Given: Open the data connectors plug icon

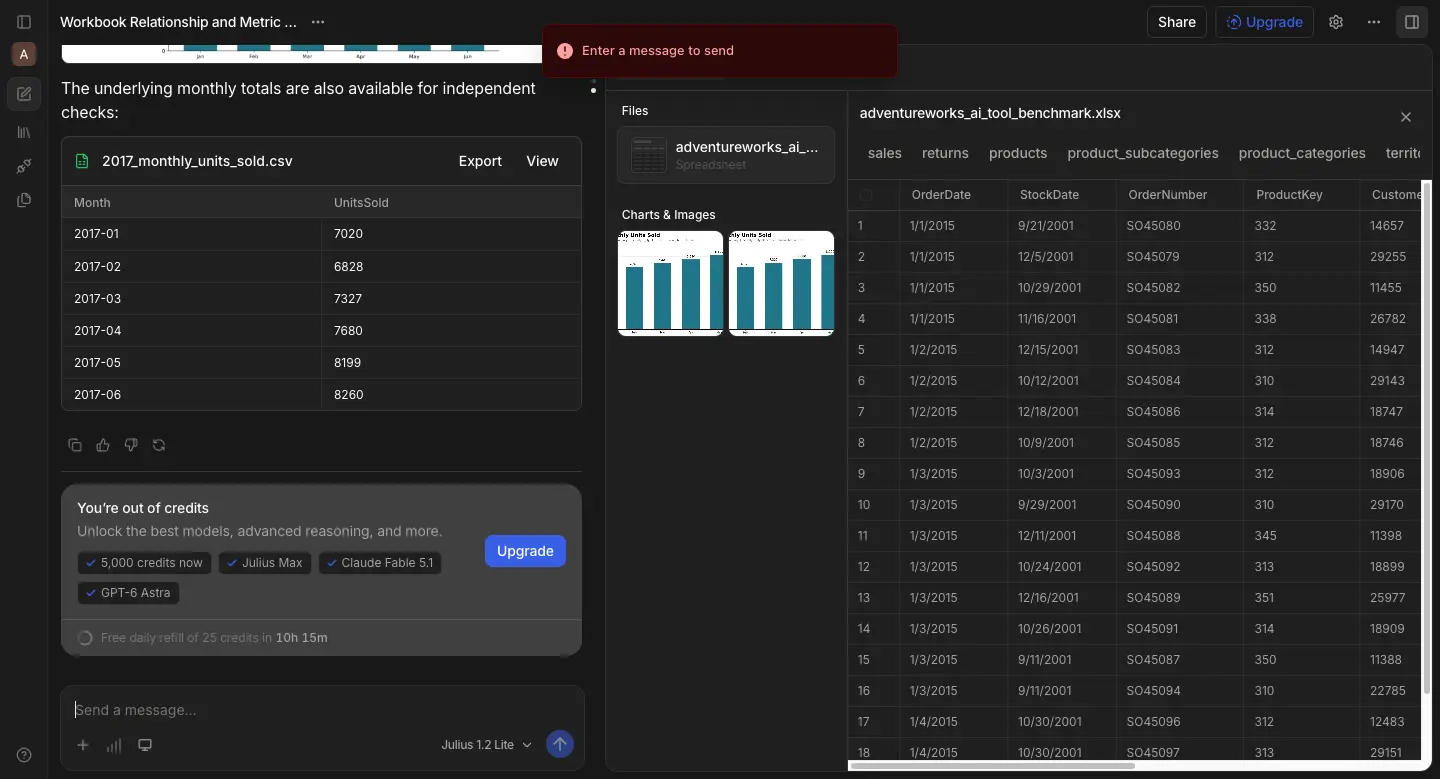Looking at the screenshot, I should tap(24, 166).
